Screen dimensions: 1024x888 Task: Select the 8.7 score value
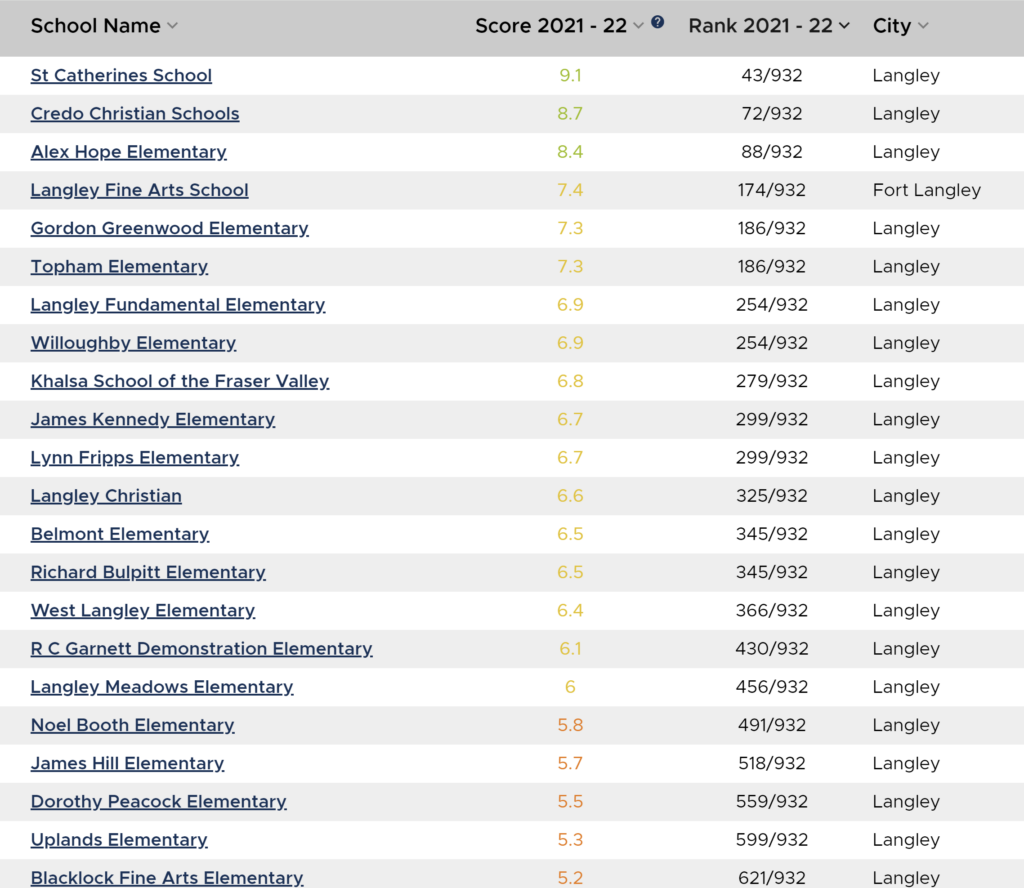point(570,114)
